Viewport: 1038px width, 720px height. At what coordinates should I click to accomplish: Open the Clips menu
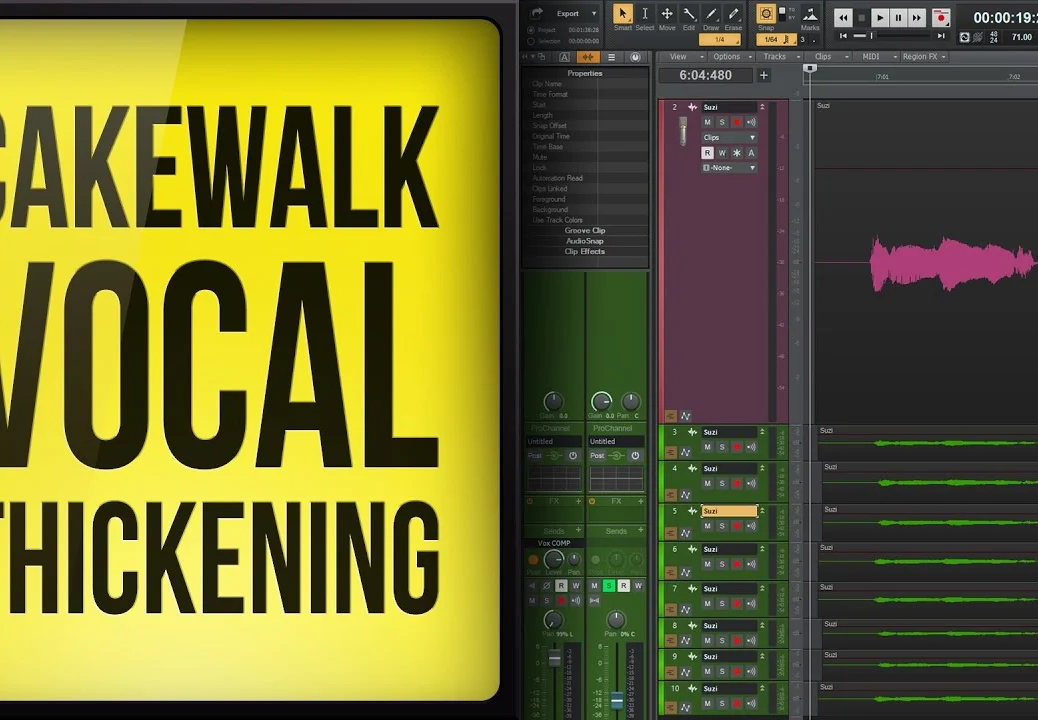click(x=829, y=57)
